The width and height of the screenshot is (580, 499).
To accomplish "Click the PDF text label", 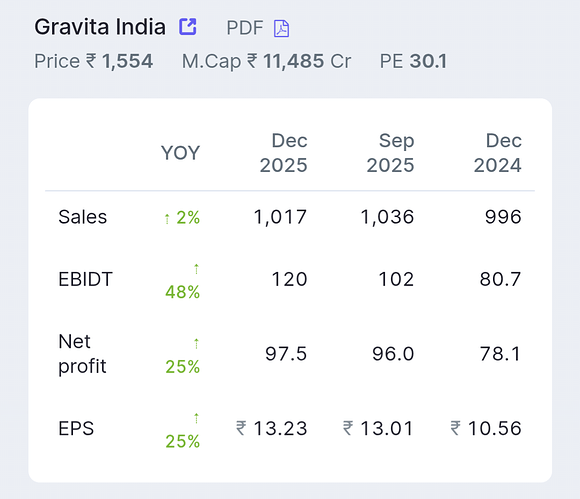I will pyautogui.click(x=245, y=28).
